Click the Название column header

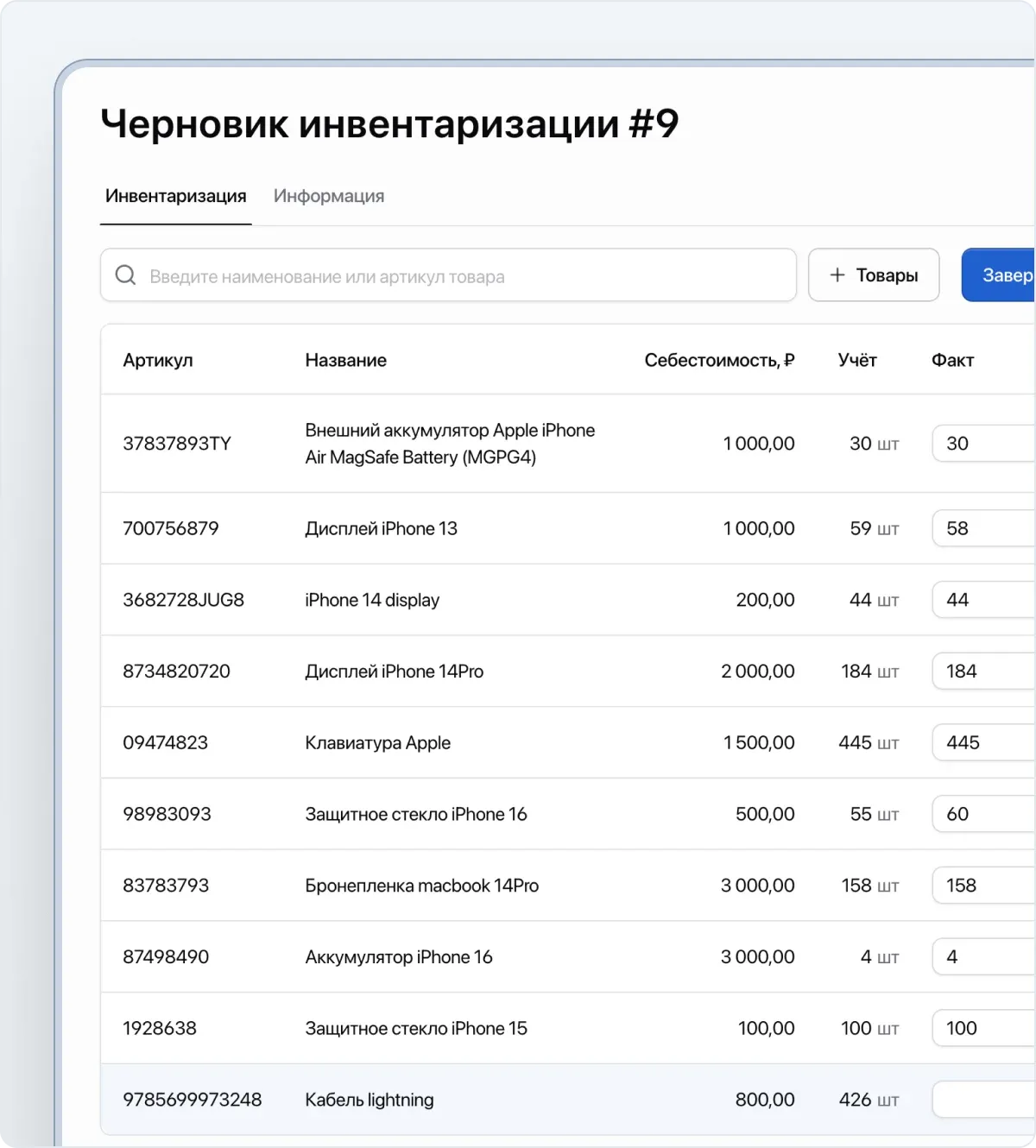(345, 360)
